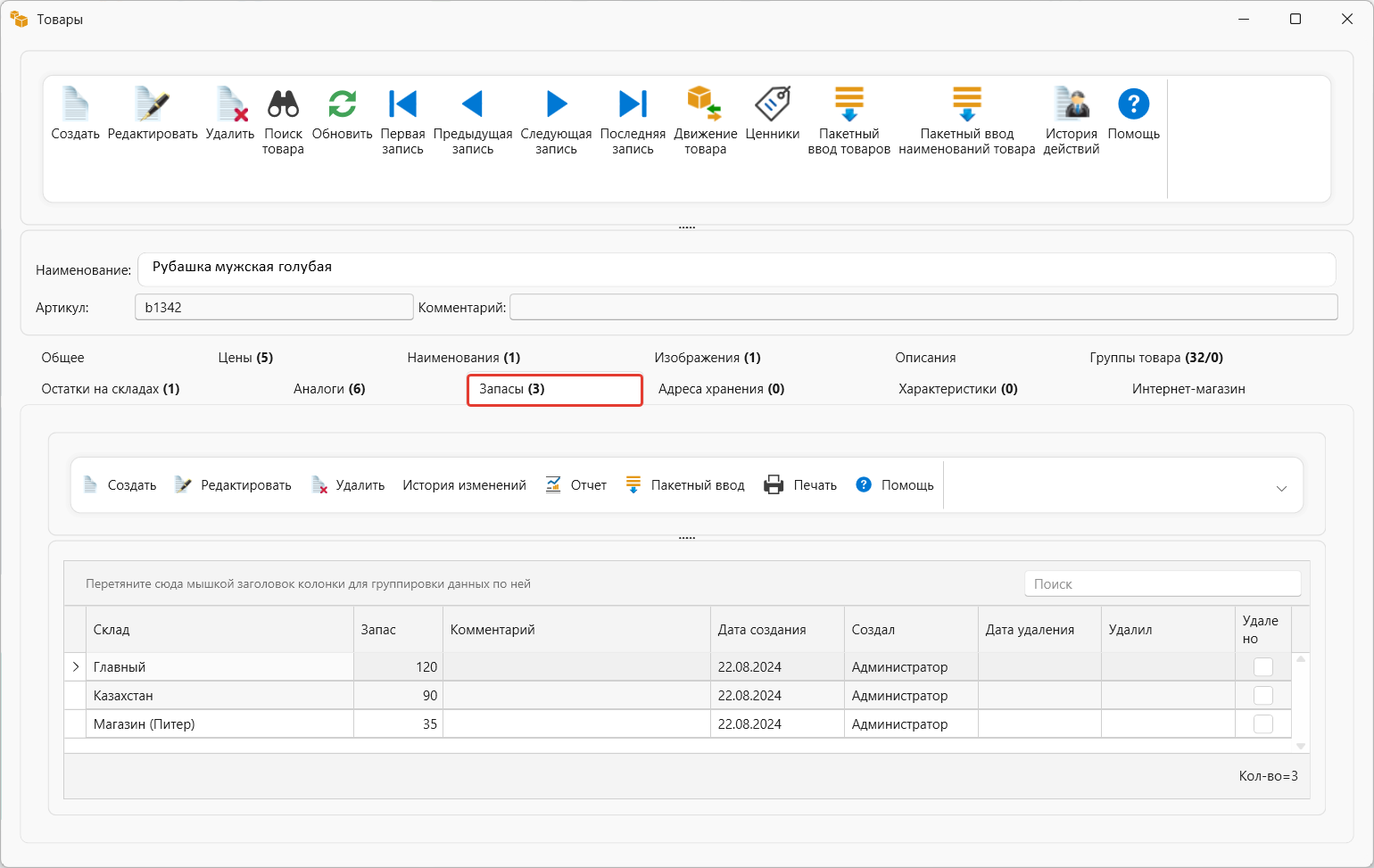Expand the Главный row indicator arrow
The height and width of the screenshot is (868, 1374).
76,667
